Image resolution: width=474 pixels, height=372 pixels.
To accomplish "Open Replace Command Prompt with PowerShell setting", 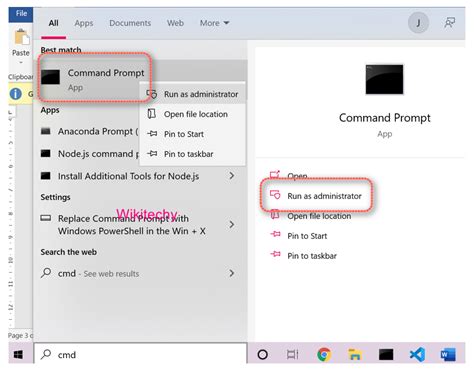I will [131, 225].
